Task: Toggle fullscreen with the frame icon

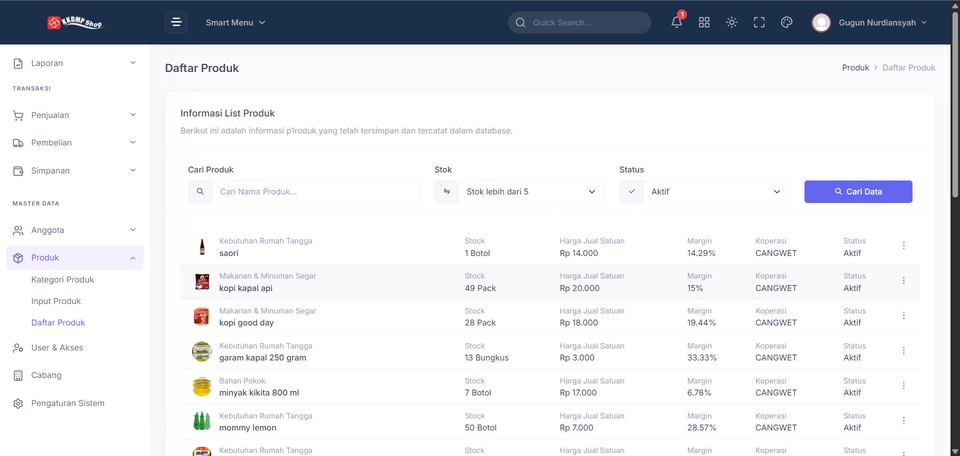Action: [759, 23]
